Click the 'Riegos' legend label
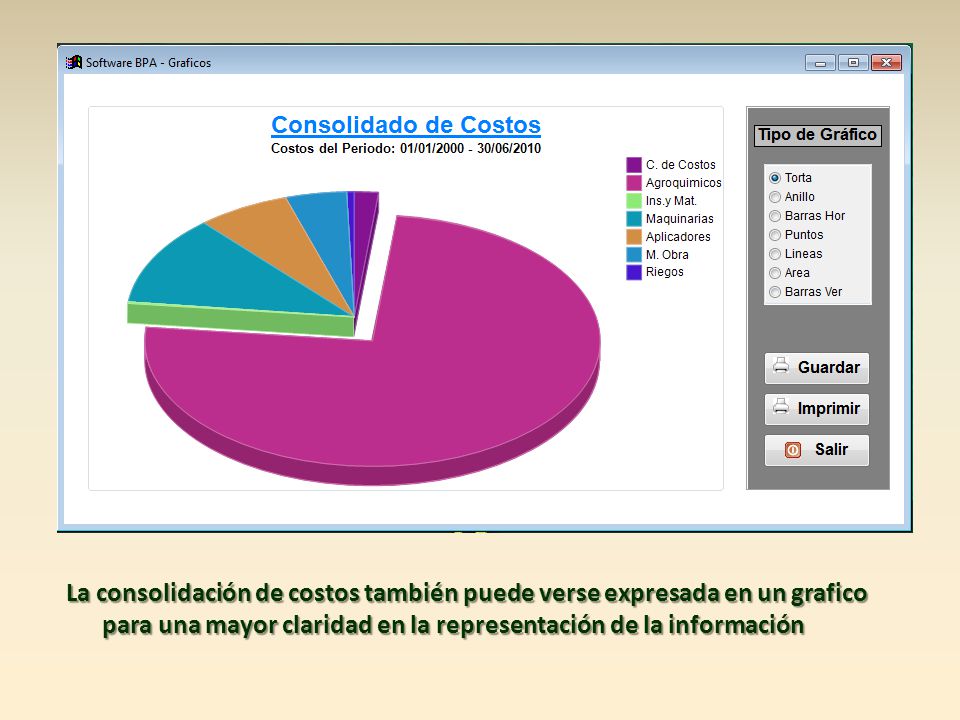 pyautogui.click(x=664, y=272)
